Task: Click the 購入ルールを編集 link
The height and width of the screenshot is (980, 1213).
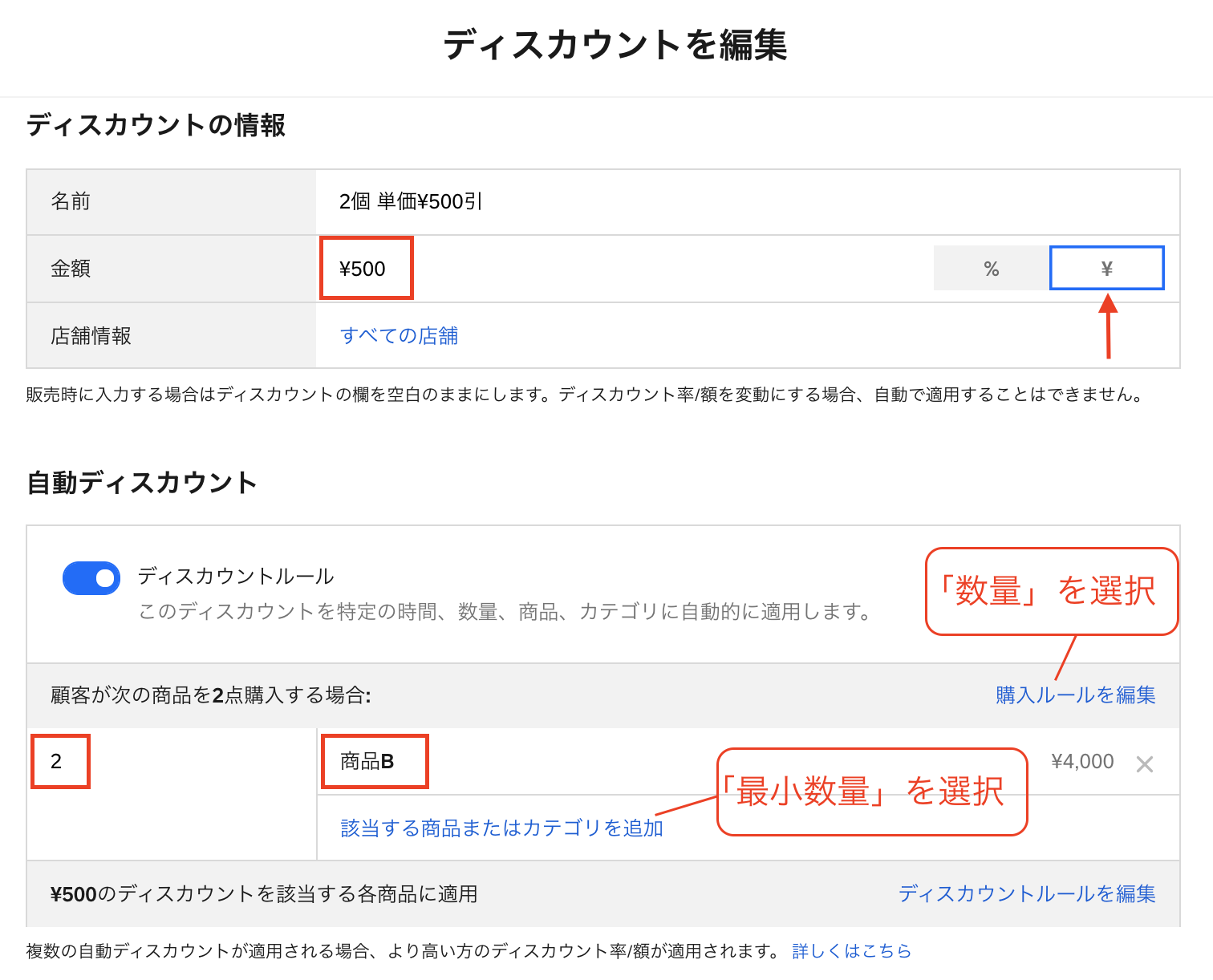Action: tap(1075, 695)
